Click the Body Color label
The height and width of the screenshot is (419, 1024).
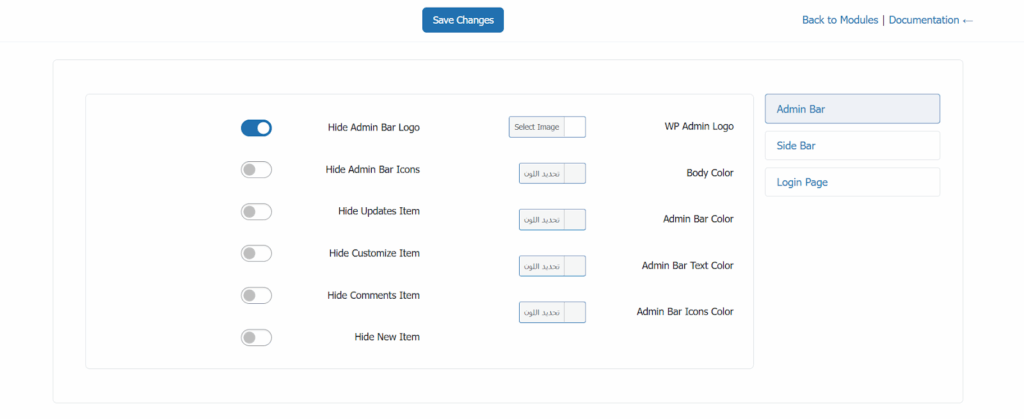[710, 174]
